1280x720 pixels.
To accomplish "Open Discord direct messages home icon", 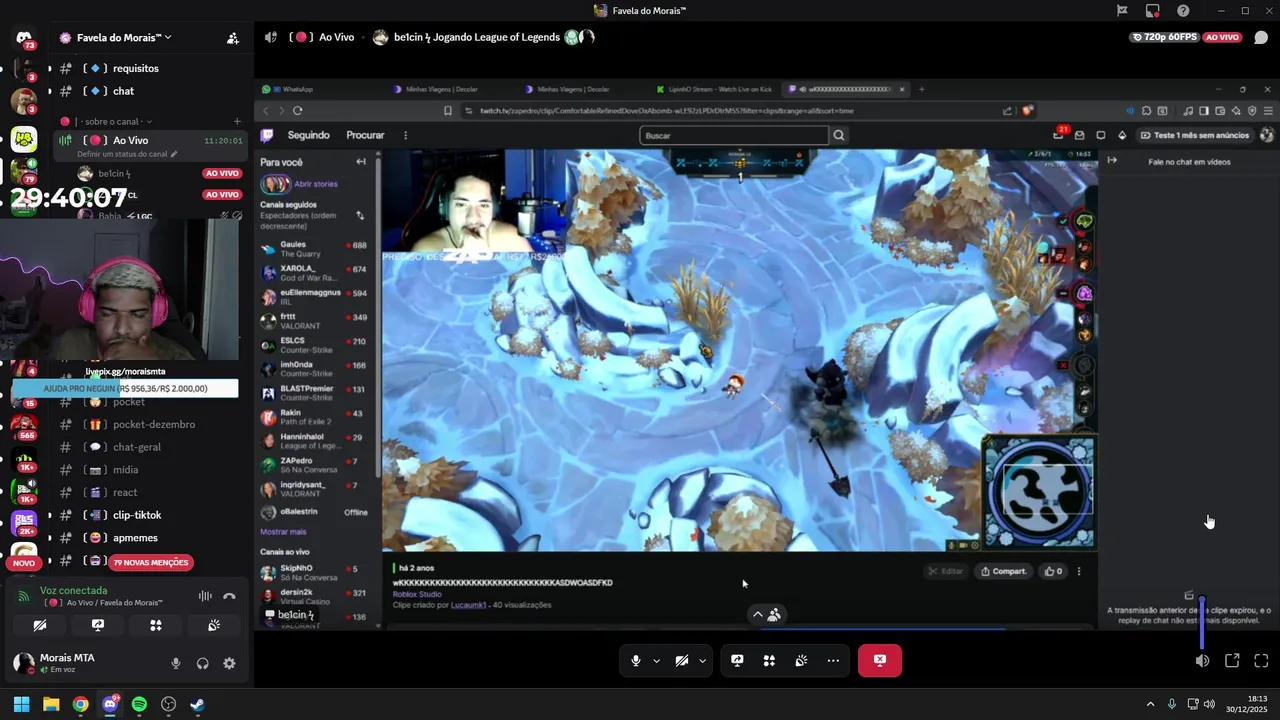I will point(24,38).
